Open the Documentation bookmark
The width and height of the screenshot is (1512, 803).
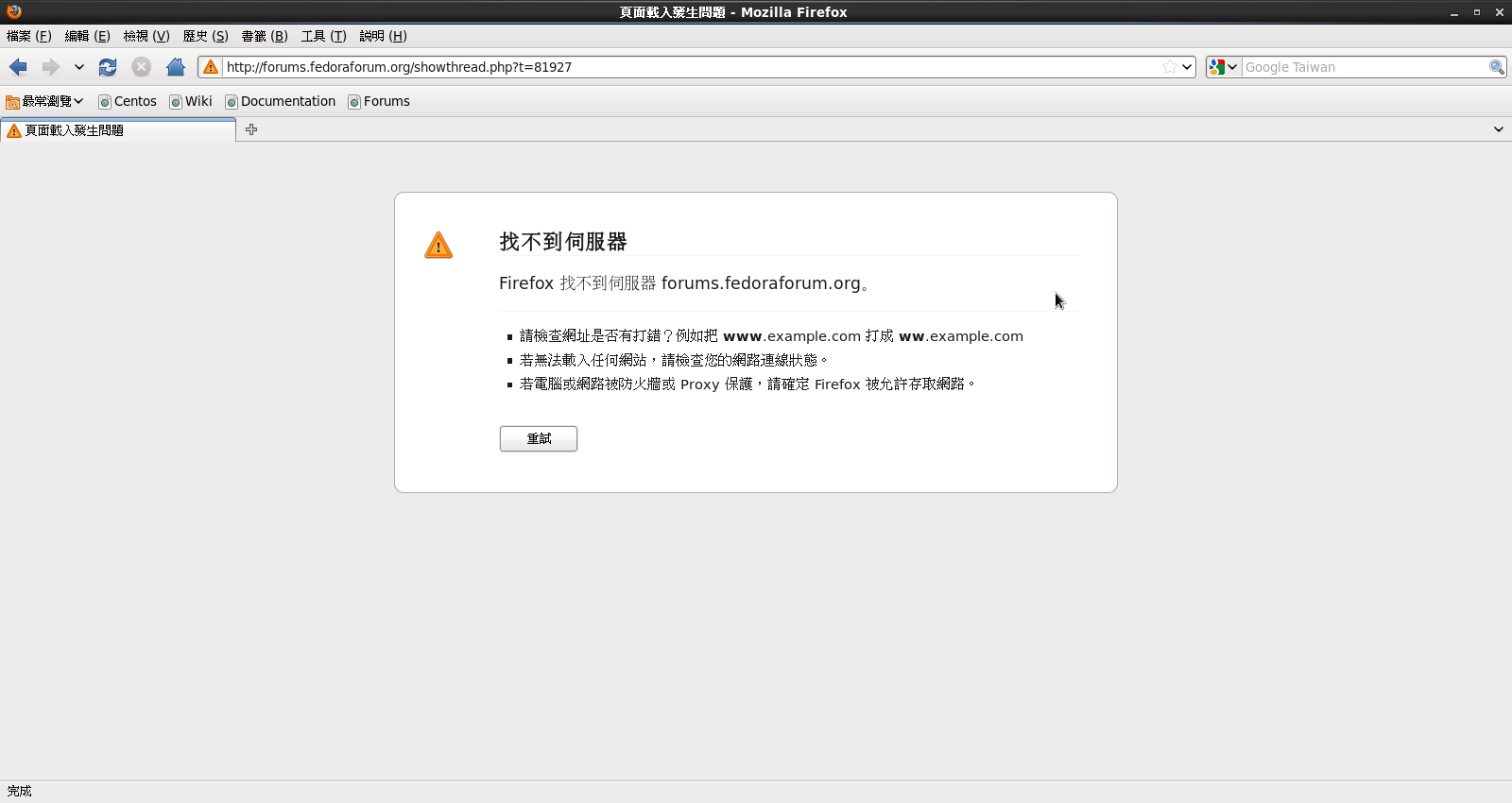coord(281,101)
